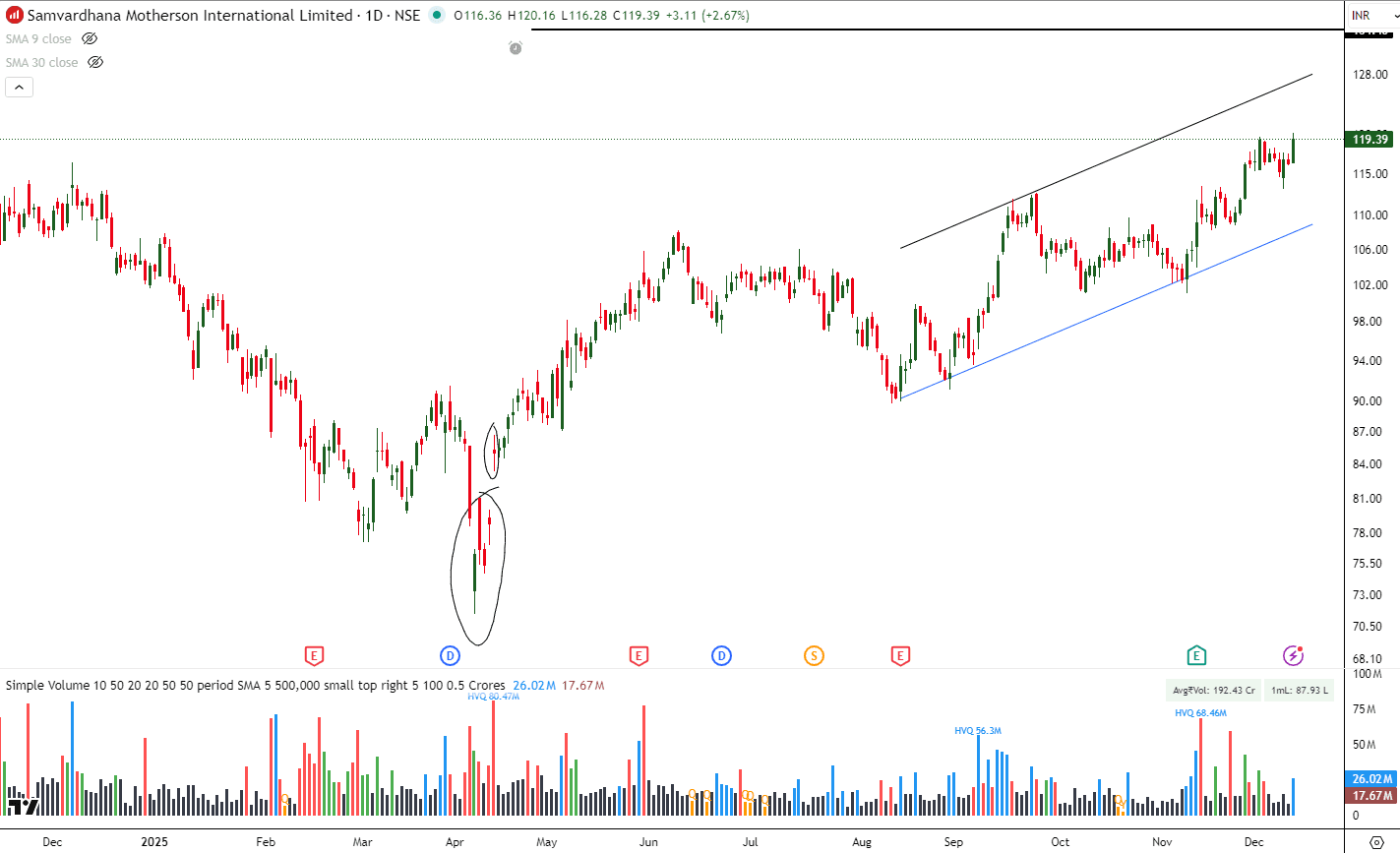Select the large hand-drawn ellipse around April low

point(478,568)
